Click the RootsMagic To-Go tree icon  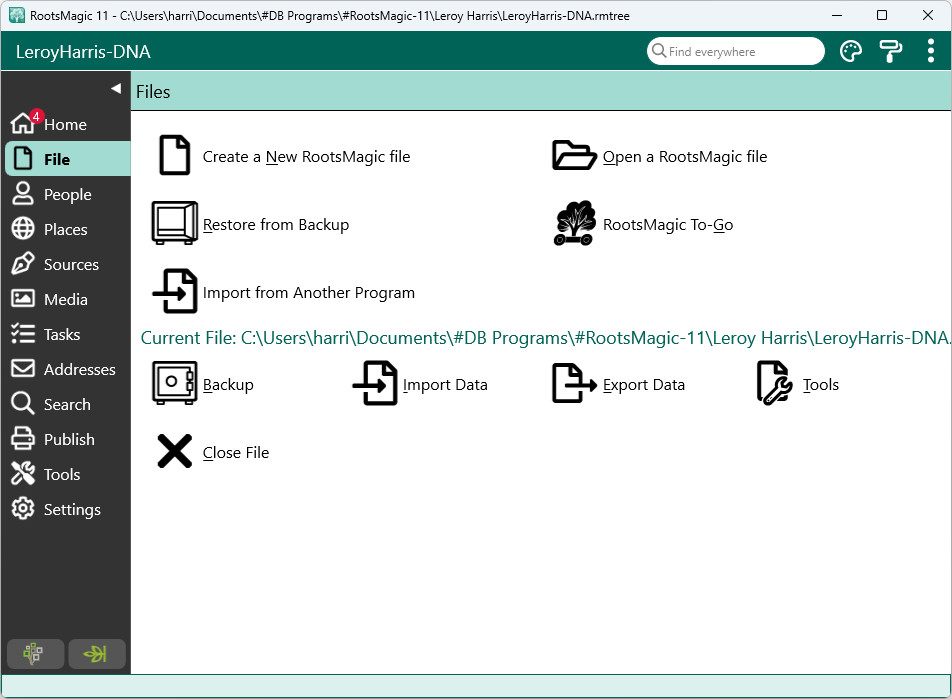click(574, 223)
